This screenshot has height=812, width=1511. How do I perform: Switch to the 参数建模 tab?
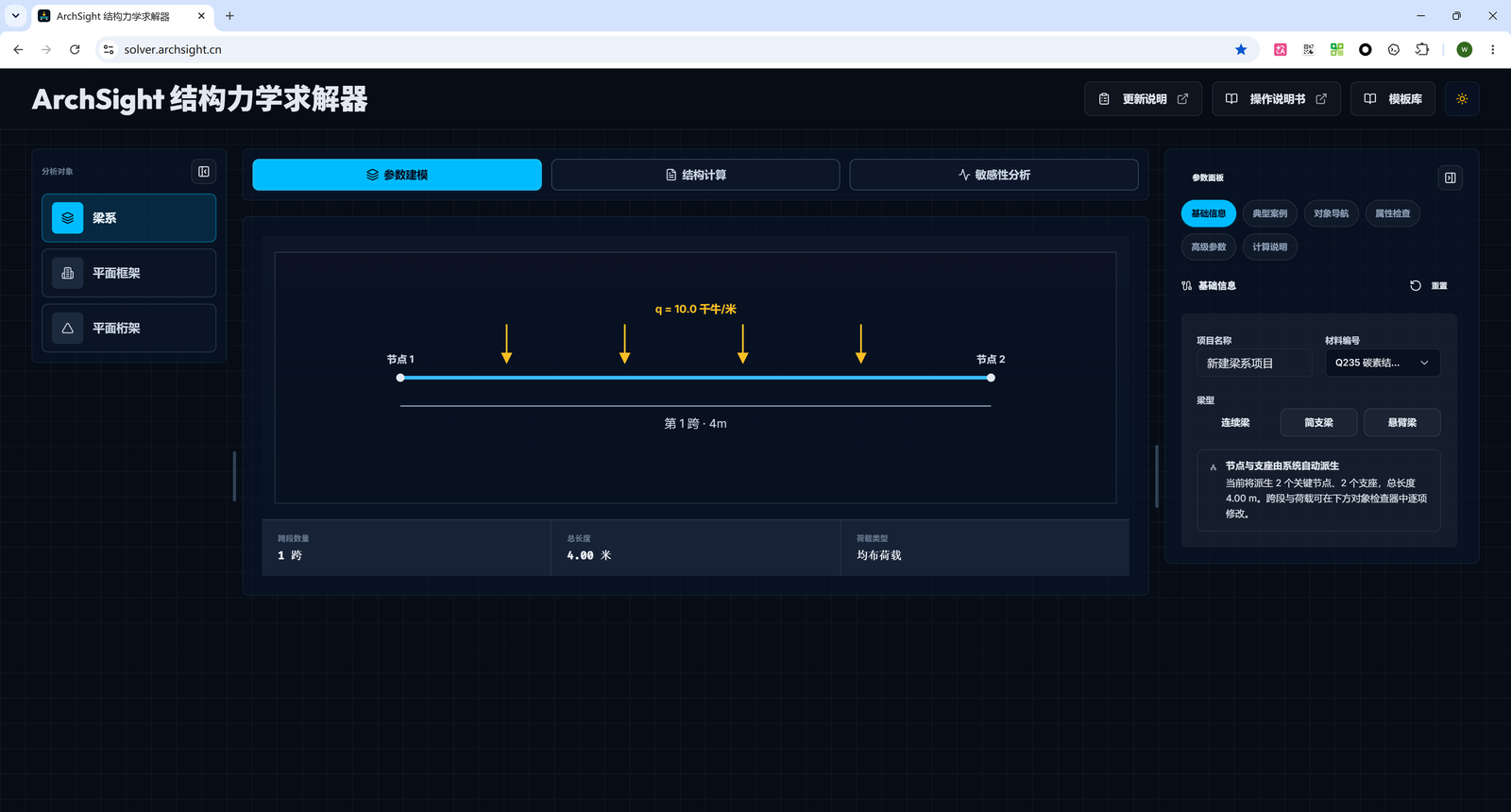coord(398,175)
